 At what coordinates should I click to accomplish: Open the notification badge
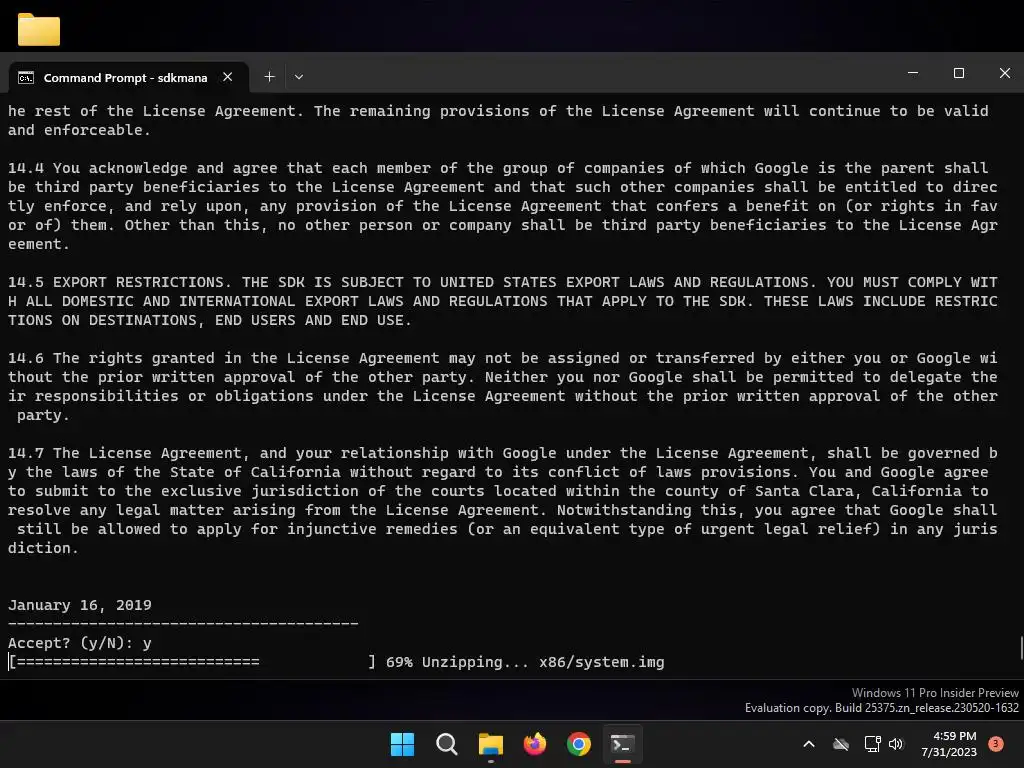pos(996,743)
